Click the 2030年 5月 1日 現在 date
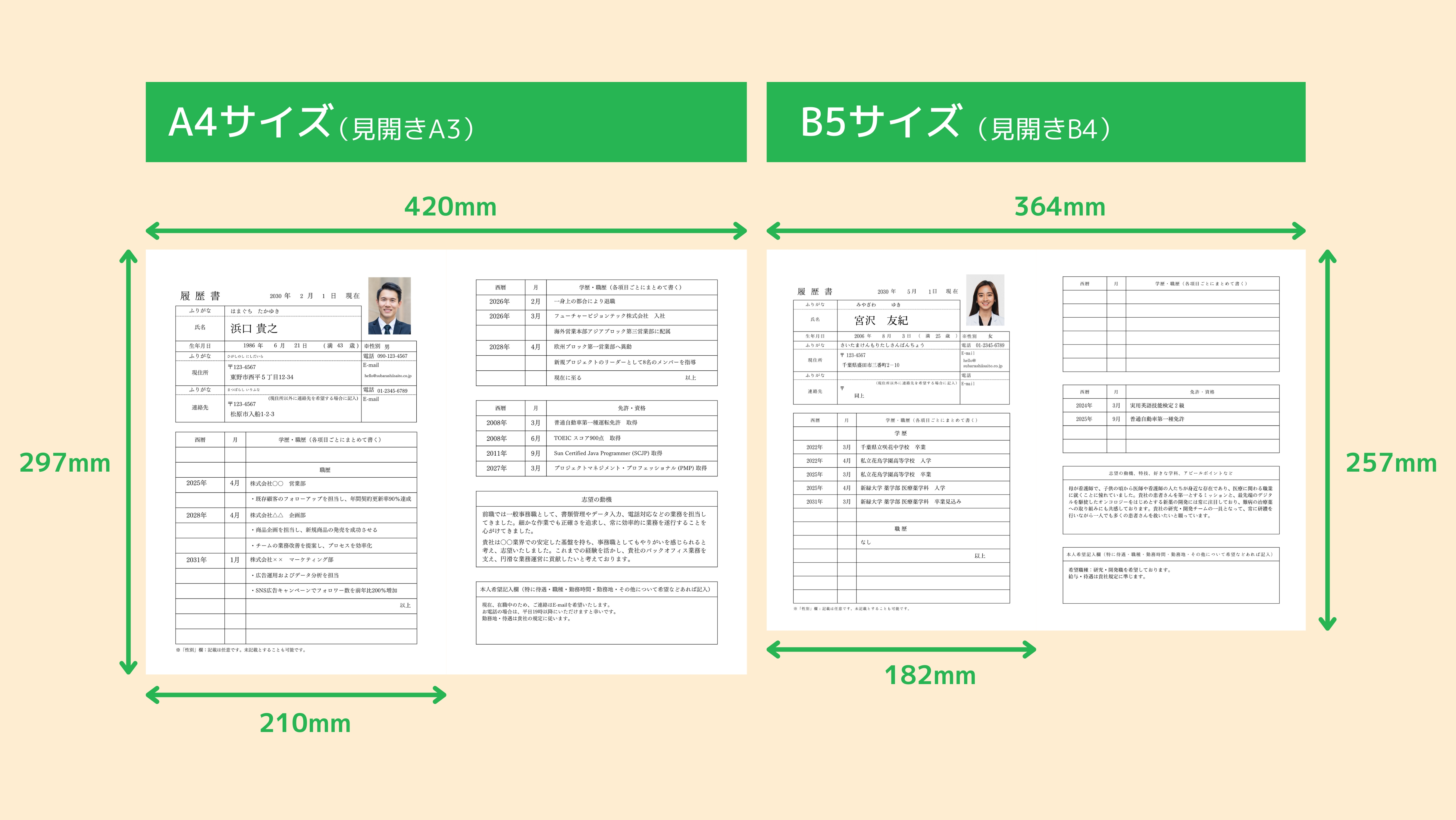This screenshot has height=820, width=1456. 917,292
